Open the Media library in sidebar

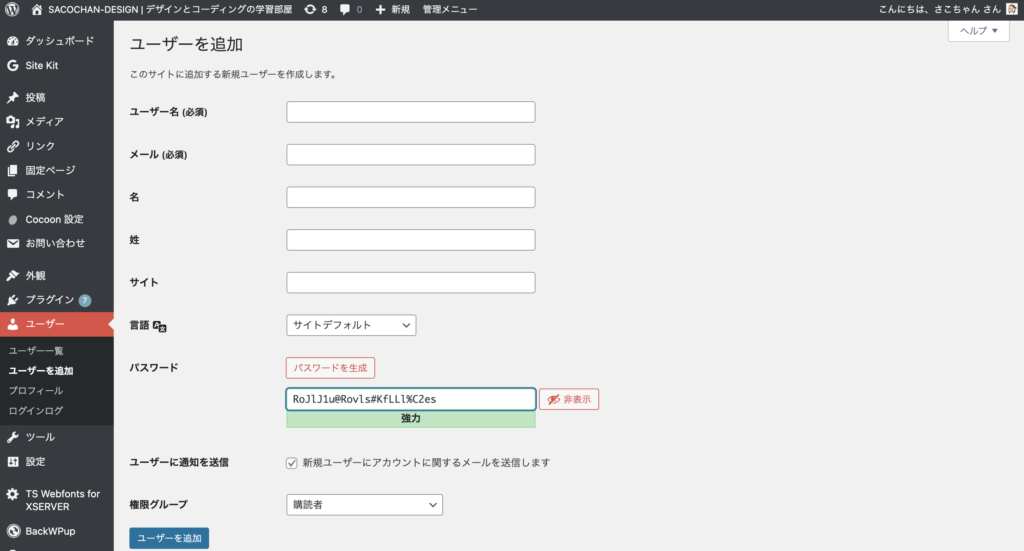pos(44,122)
